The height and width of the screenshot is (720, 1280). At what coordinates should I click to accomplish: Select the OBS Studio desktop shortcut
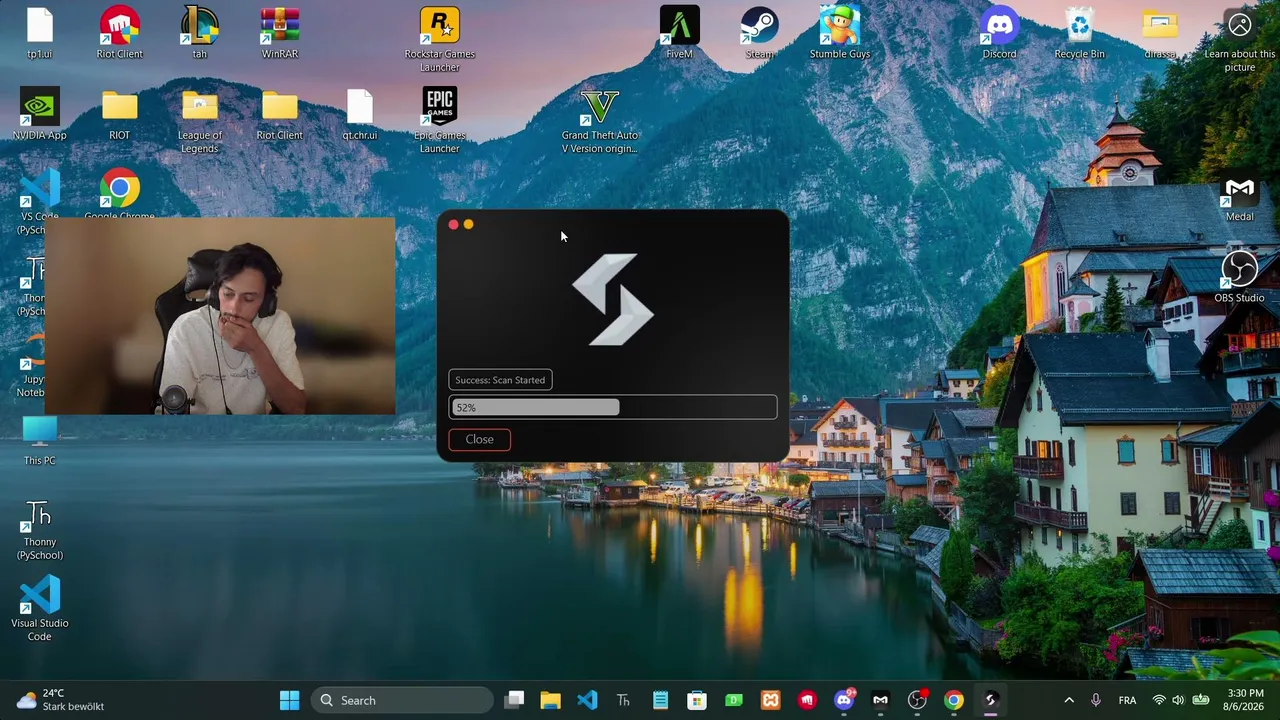pyautogui.click(x=1240, y=277)
